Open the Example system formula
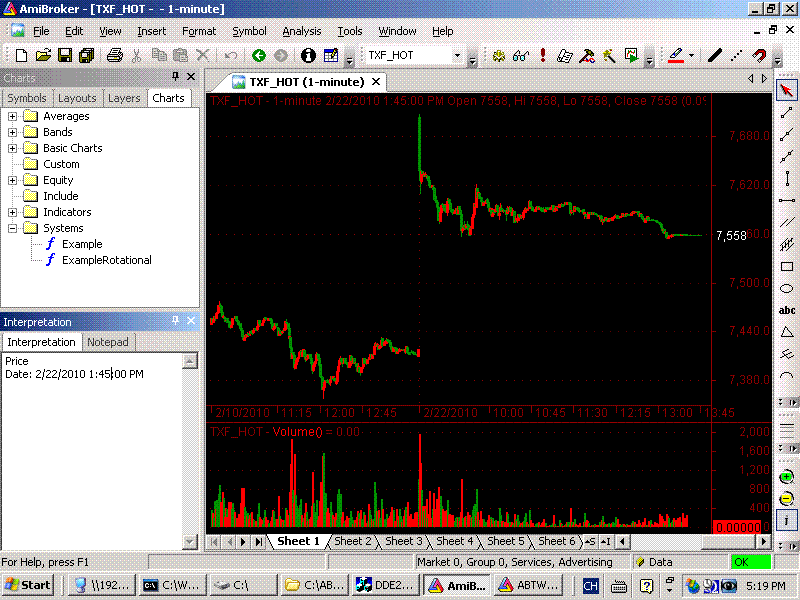This screenshot has width=800, height=600. [82, 244]
